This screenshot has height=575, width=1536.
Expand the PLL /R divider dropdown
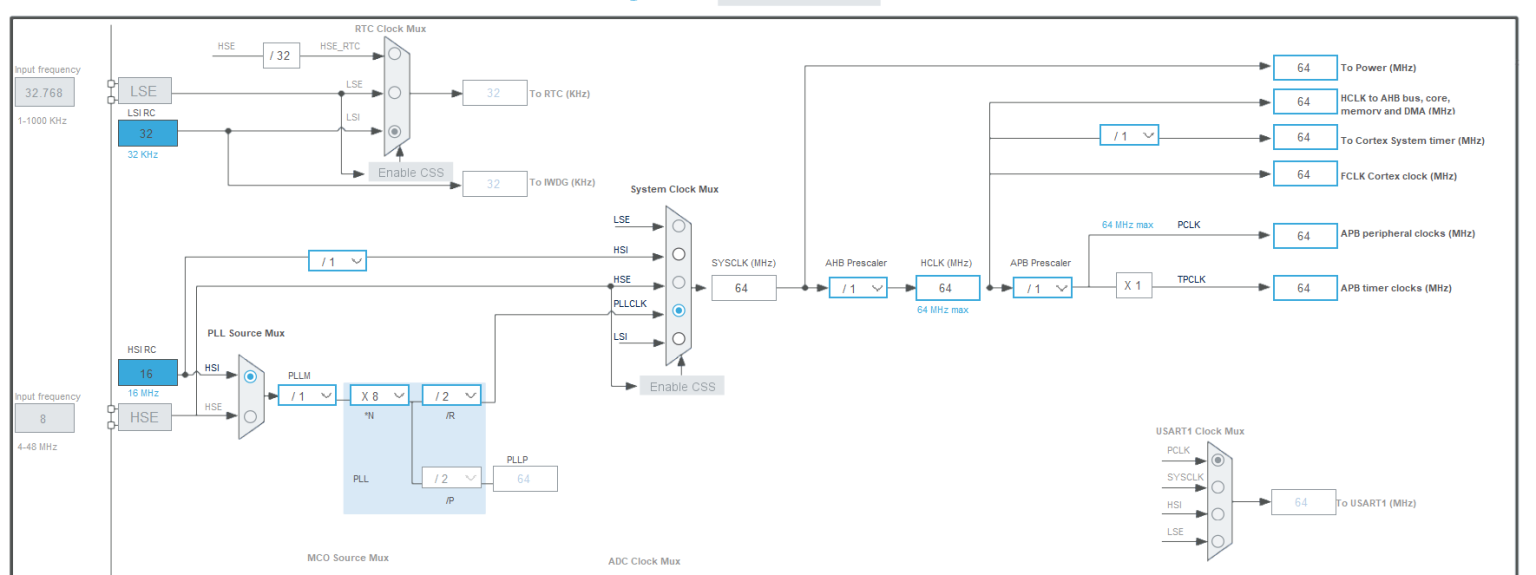click(x=451, y=395)
